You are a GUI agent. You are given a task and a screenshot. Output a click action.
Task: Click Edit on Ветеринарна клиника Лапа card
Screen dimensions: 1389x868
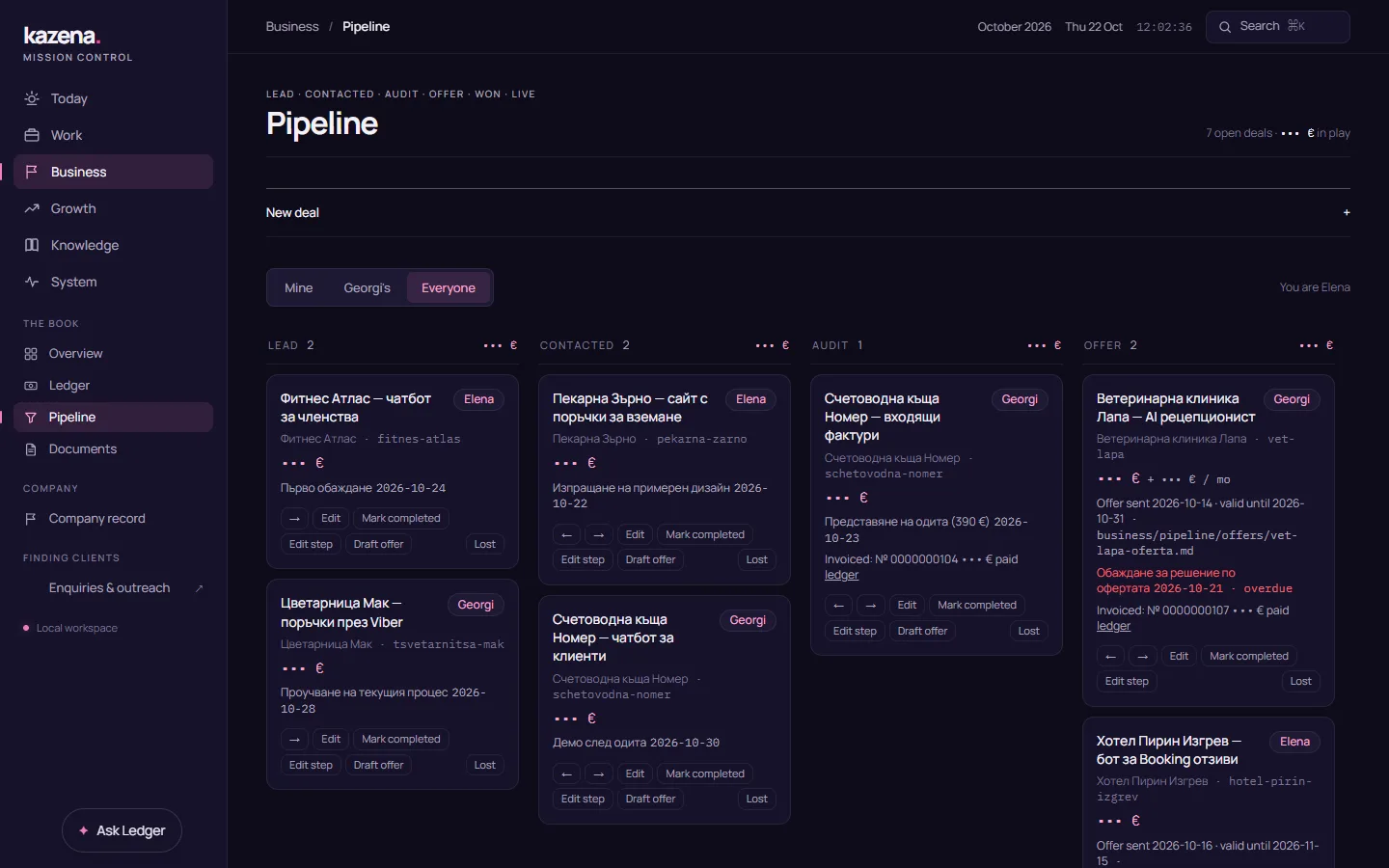click(1179, 657)
